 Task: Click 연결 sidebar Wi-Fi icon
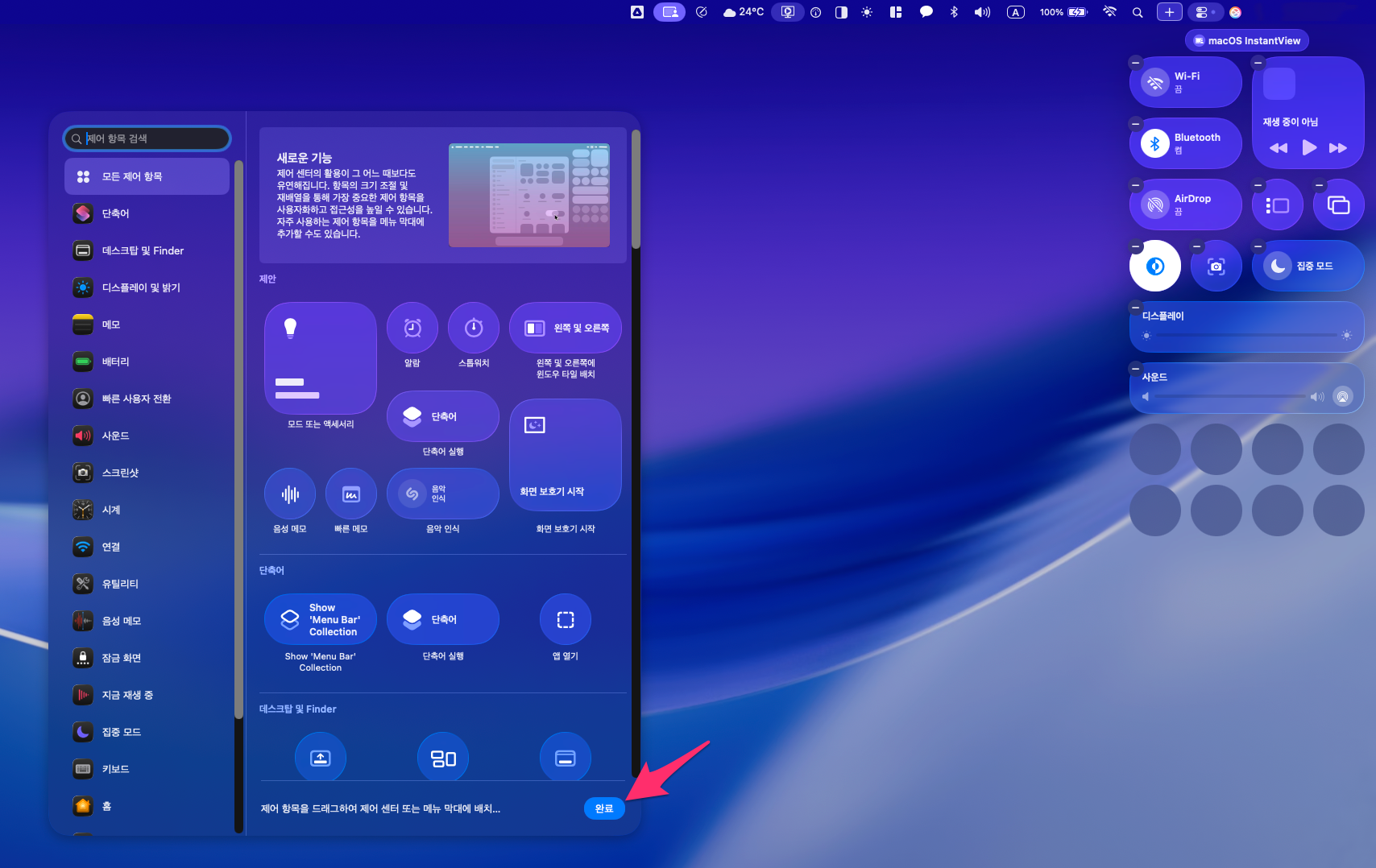[x=83, y=547]
